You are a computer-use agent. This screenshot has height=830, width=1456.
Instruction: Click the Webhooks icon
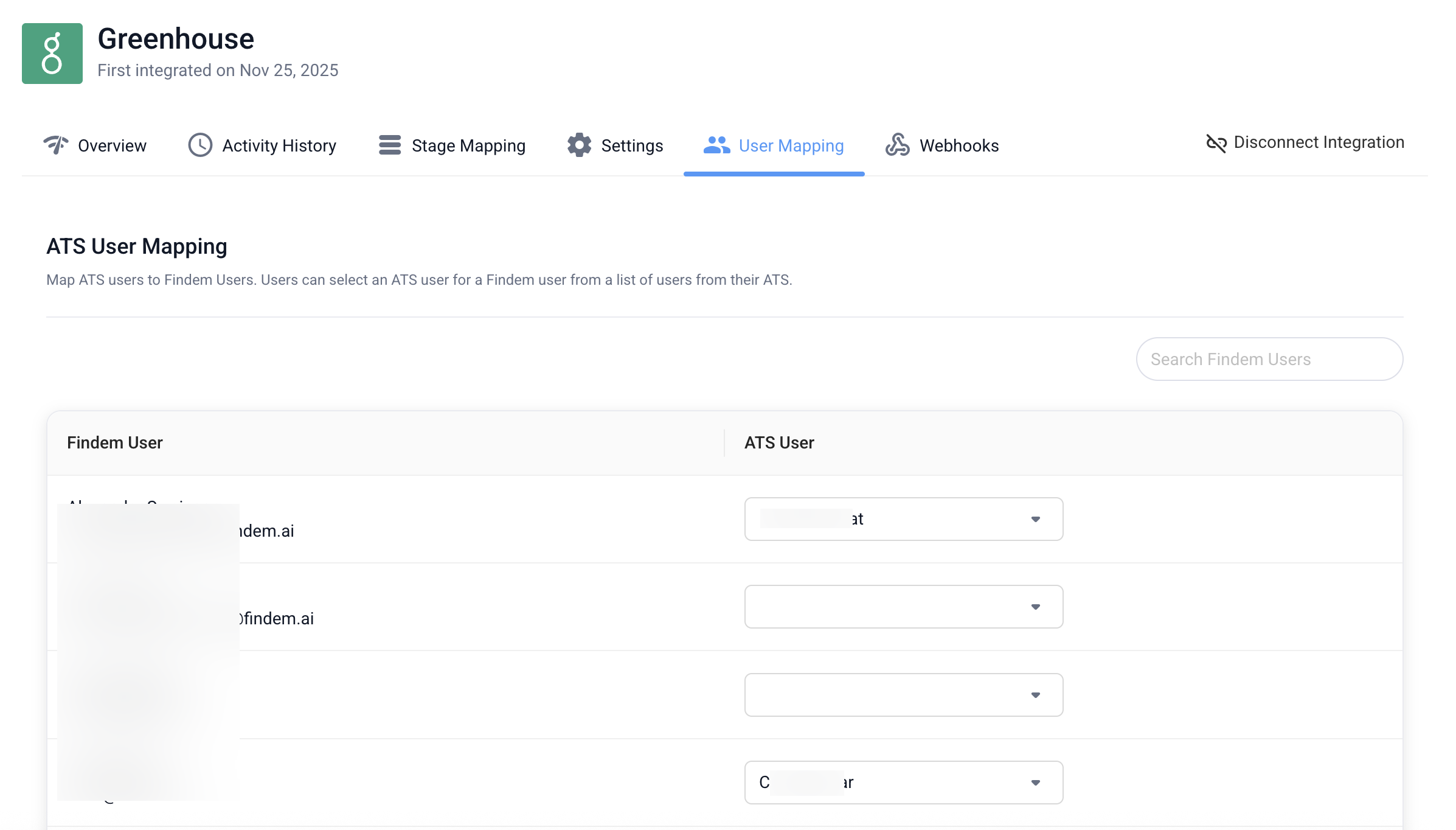coord(897,145)
